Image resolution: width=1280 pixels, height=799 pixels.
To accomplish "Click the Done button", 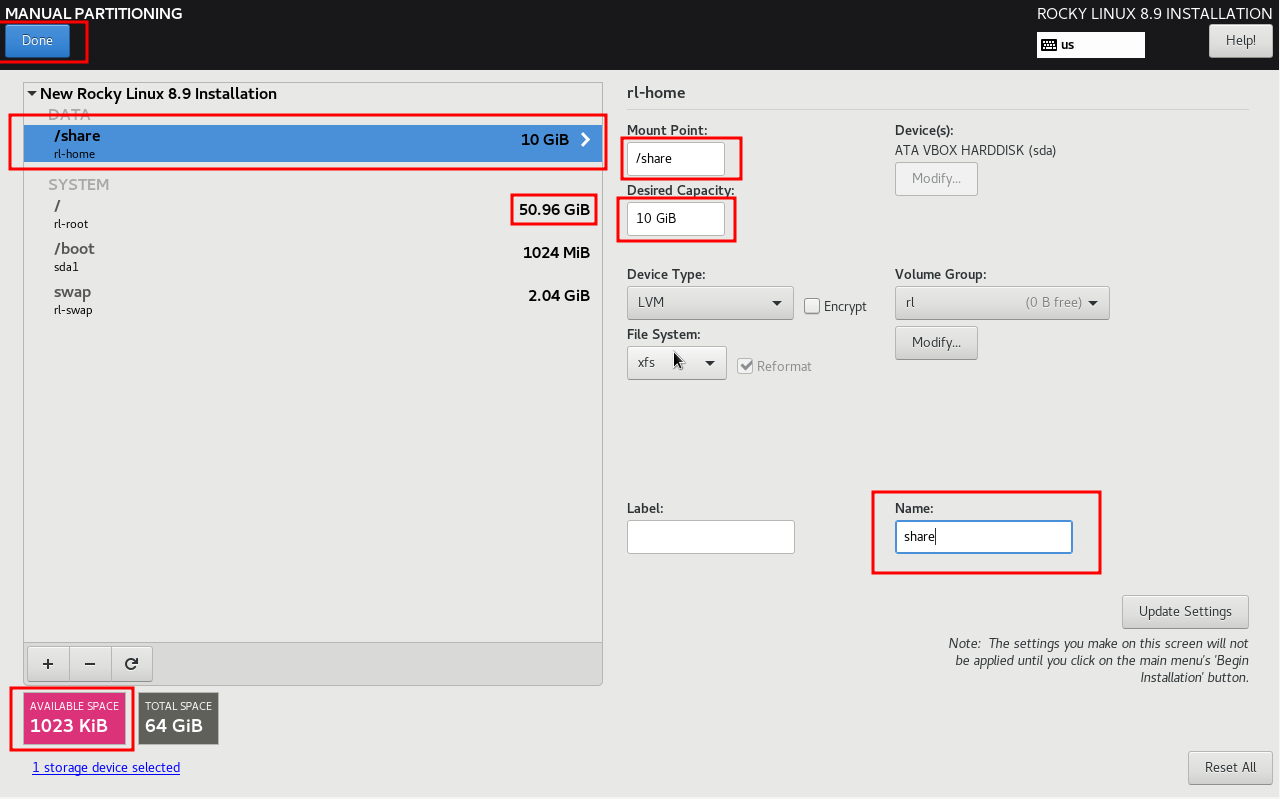I will point(37,41).
